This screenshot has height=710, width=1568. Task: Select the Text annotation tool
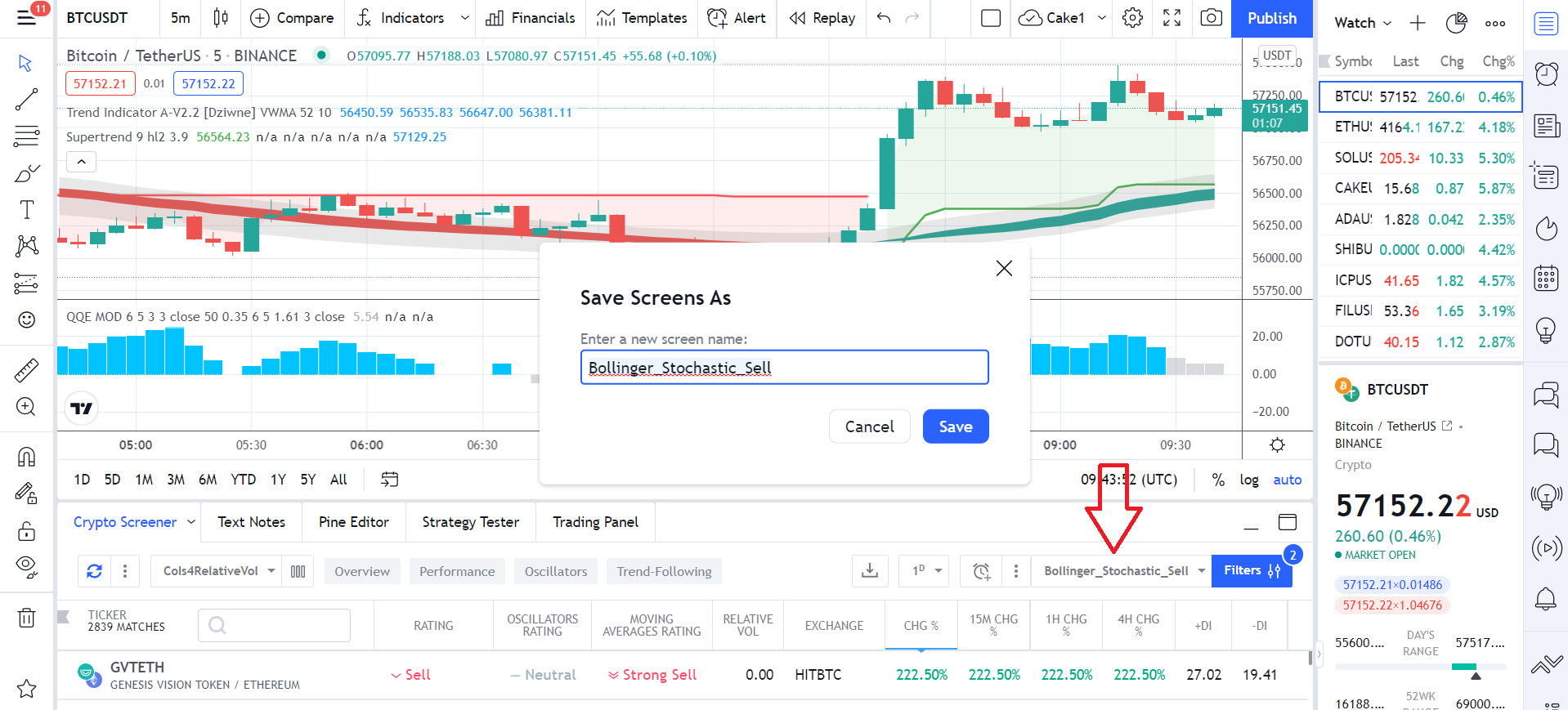point(26,210)
